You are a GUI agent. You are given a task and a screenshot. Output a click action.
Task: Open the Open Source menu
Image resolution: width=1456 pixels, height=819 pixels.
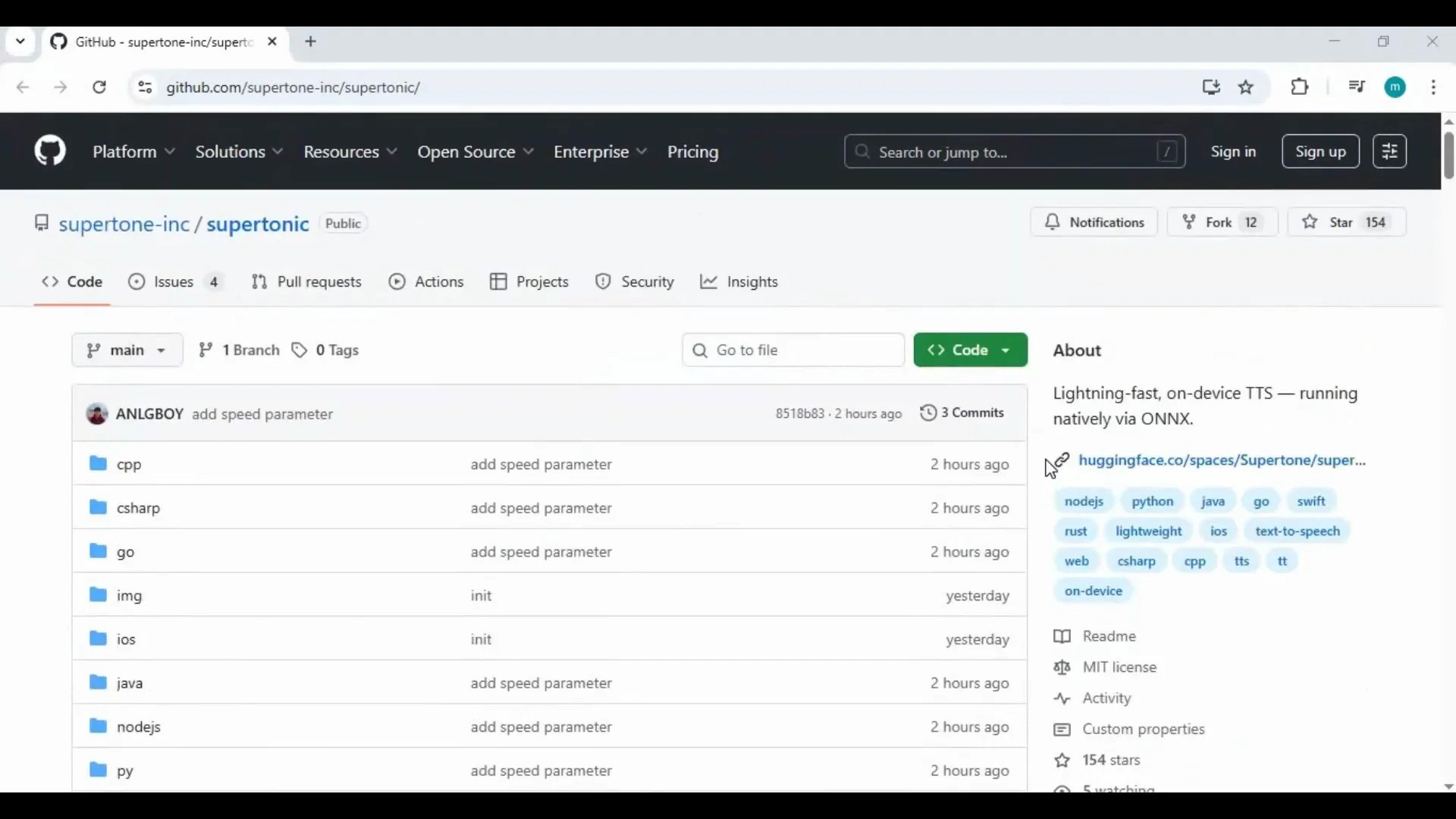point(475,152)
